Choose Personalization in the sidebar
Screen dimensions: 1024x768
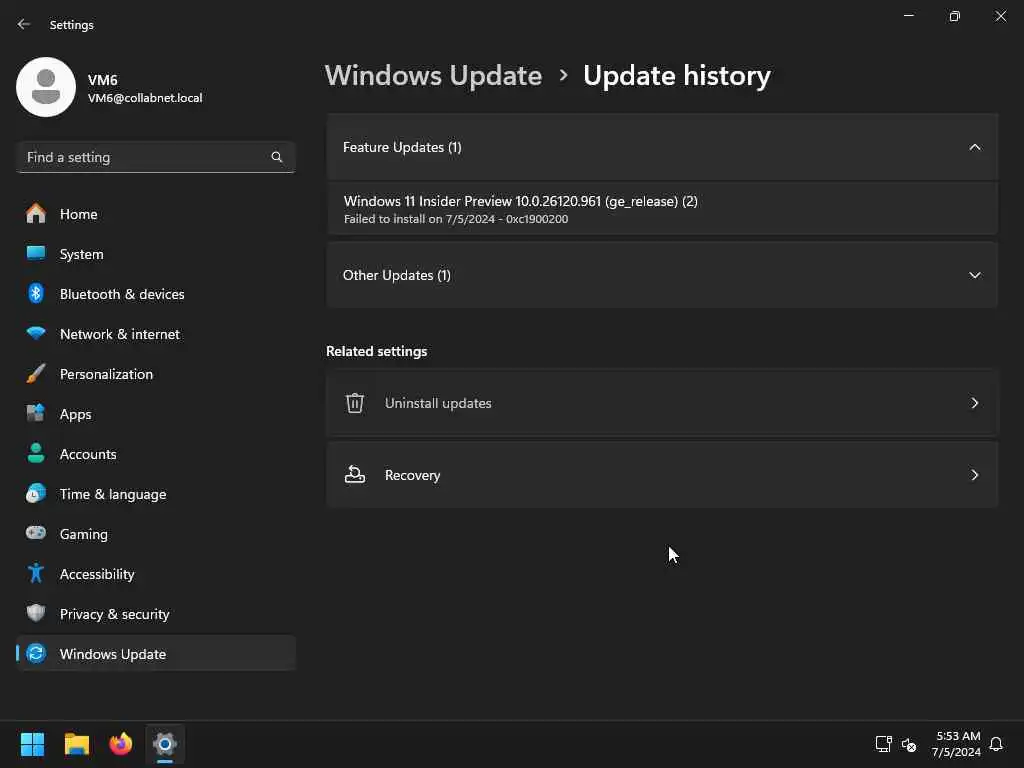coord(156,374)
